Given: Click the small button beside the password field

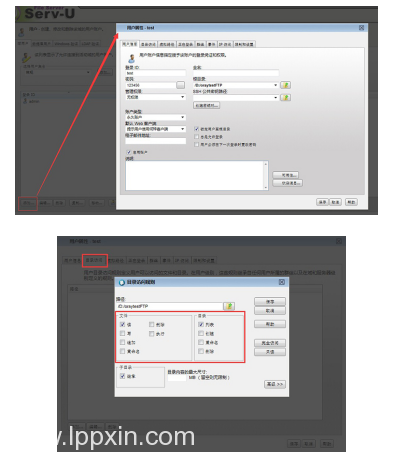Looking at the screenshot, I should point(180,85).
